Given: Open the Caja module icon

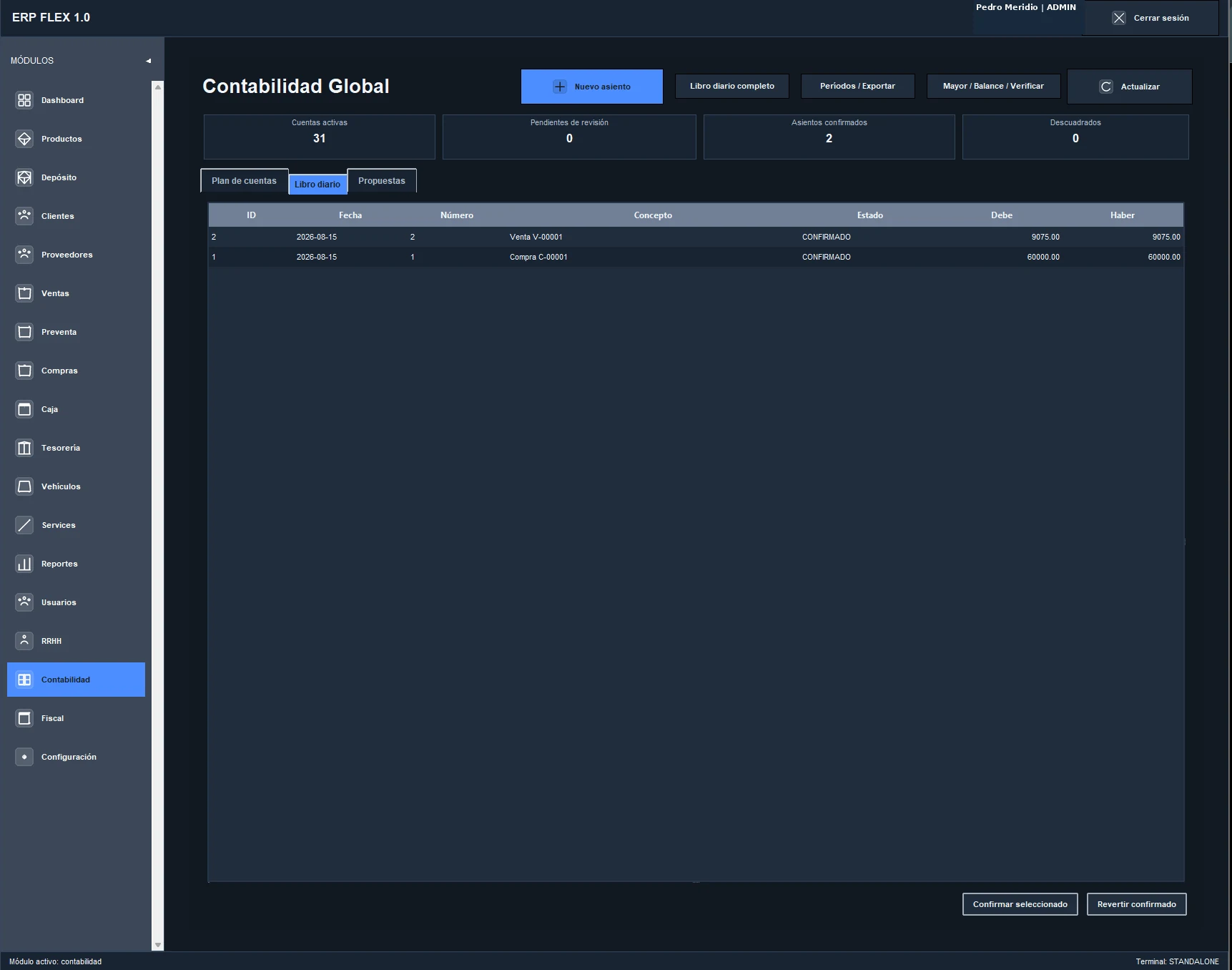Looking at the screenshot, I should (24, 409).
